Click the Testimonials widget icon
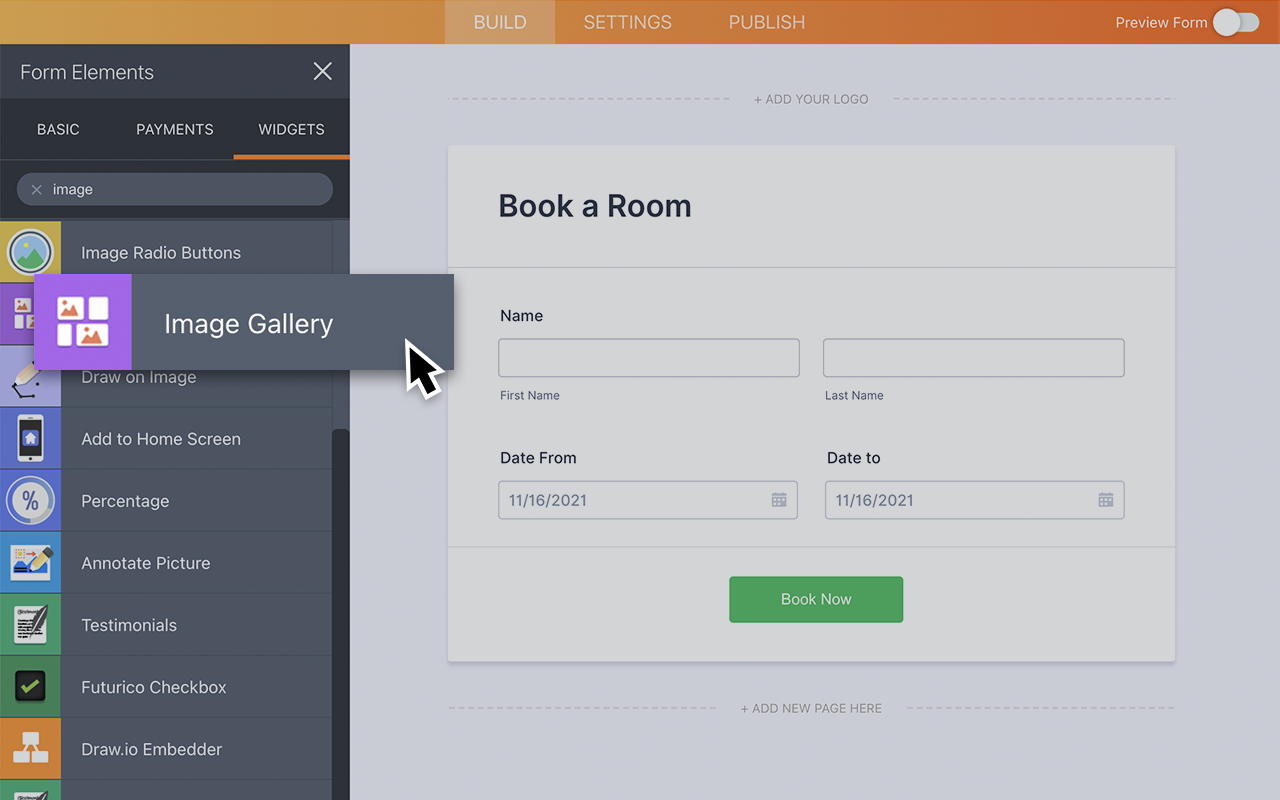 [x=30, y=625]
